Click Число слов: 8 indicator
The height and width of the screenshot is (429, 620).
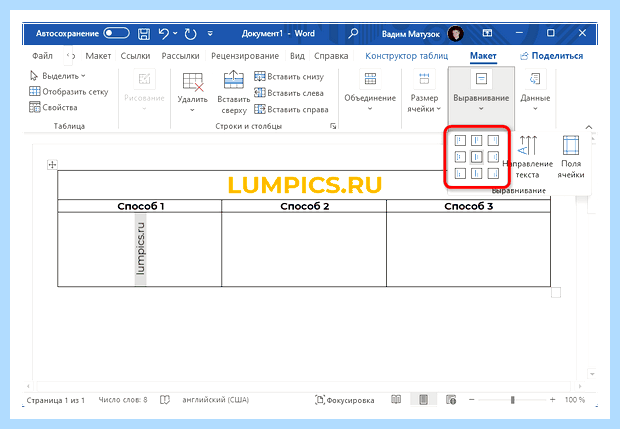pos(123,400)
